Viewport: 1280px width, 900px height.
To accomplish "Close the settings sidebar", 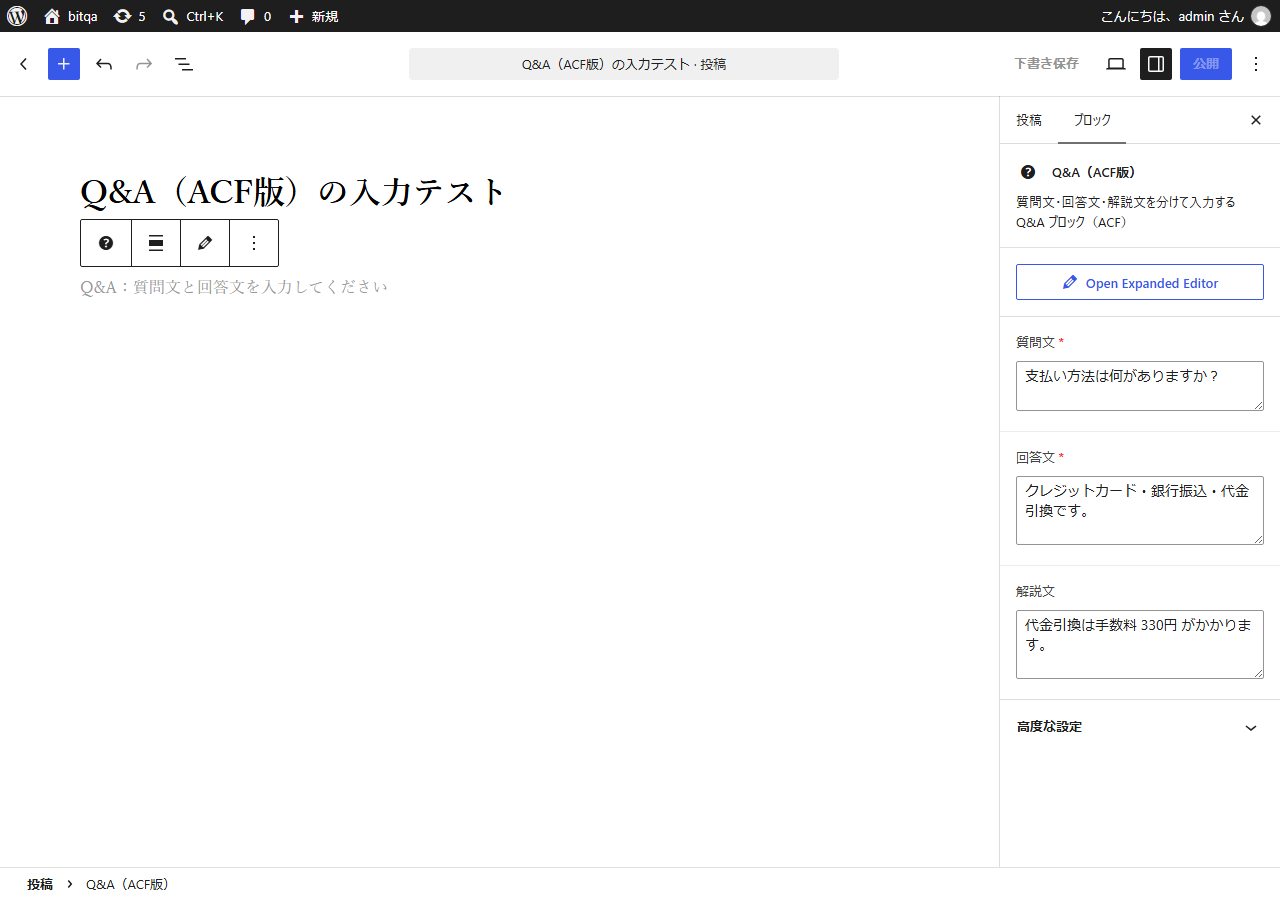I will (1256, 120).
